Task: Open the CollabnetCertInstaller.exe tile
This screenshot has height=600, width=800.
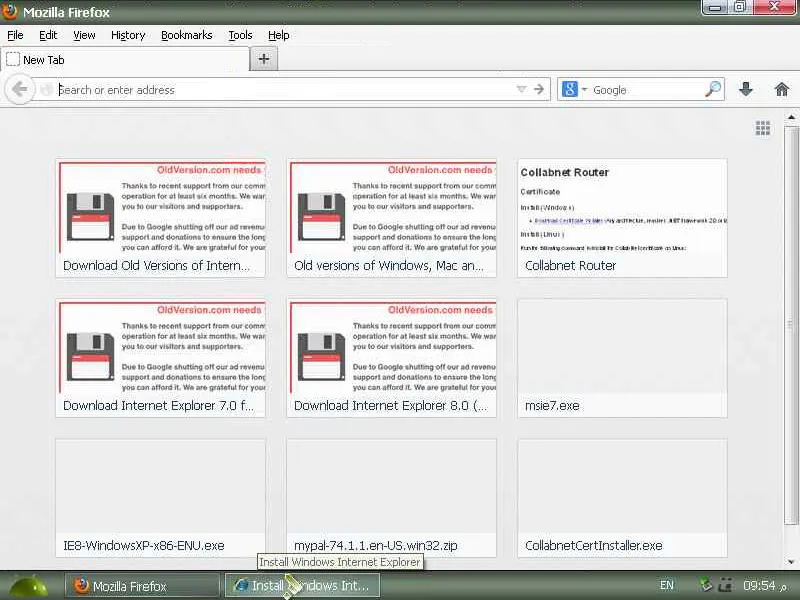Action: point(622,497)
